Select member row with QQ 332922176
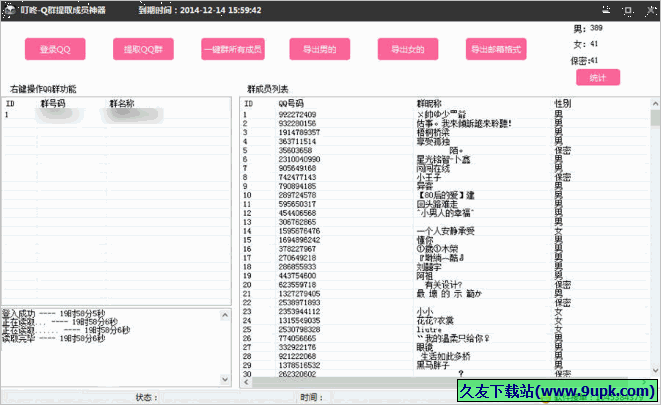The image size is (661, 405). [446, 347]
